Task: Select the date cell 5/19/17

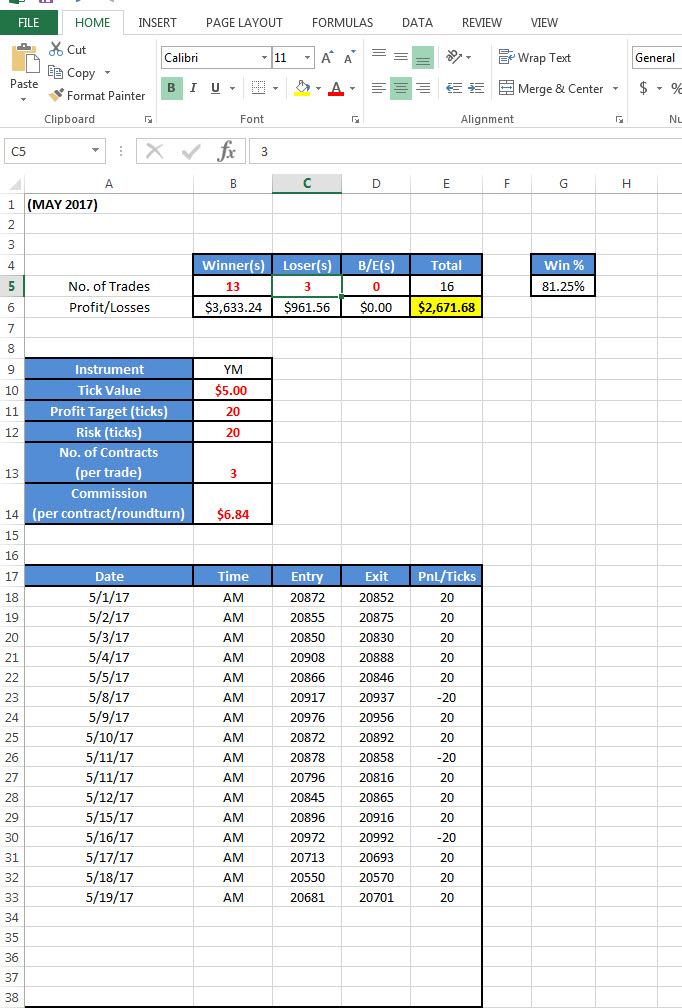Action: point(109,897)
